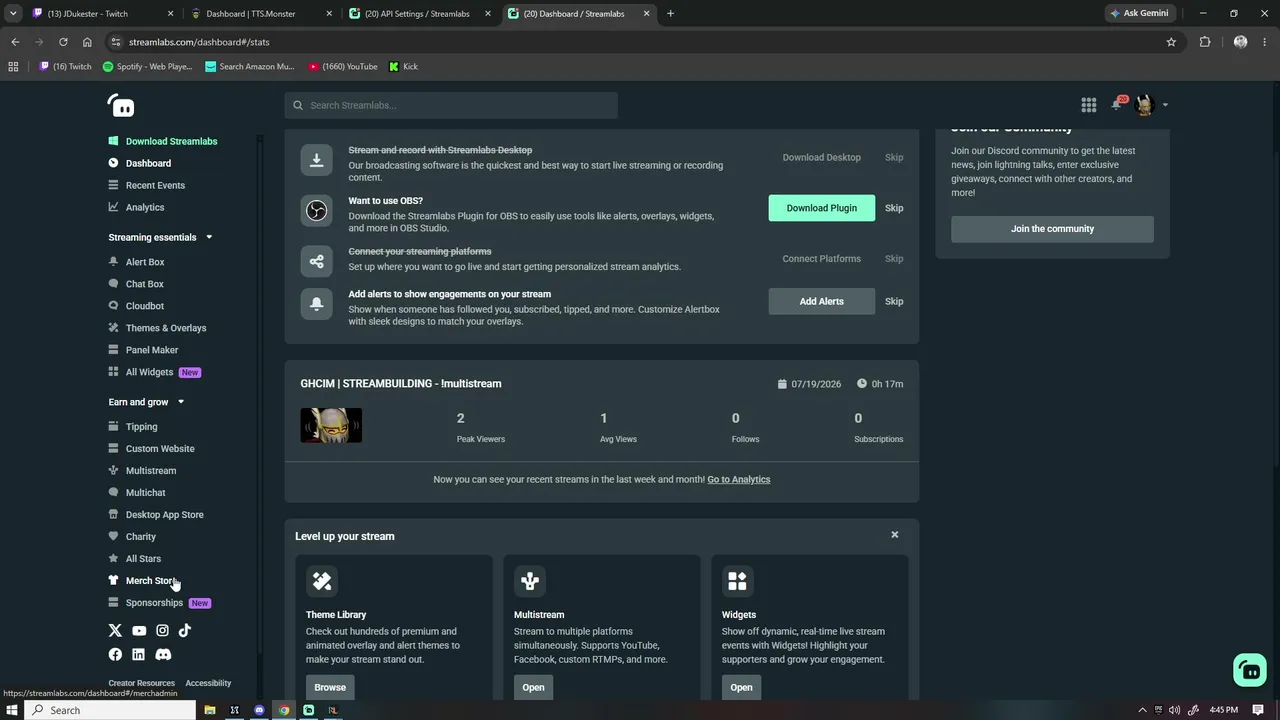The width and height of the screenshot is (1280, 720).
Task: Click the Instagram social icon
Action: (162, 631)
